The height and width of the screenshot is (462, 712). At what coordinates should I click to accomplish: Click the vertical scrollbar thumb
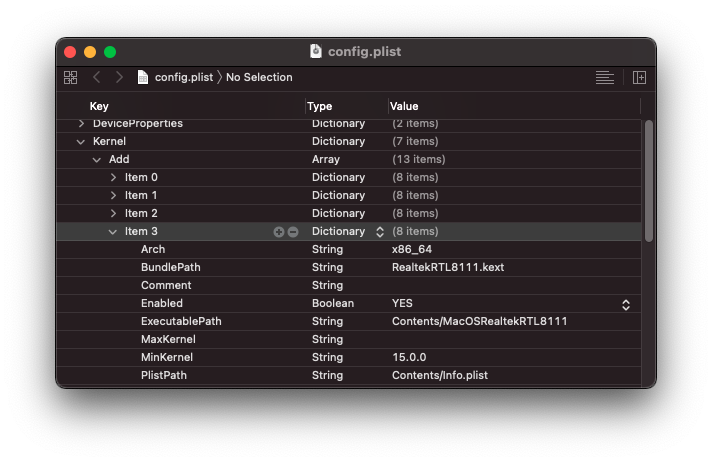point(648,180)
